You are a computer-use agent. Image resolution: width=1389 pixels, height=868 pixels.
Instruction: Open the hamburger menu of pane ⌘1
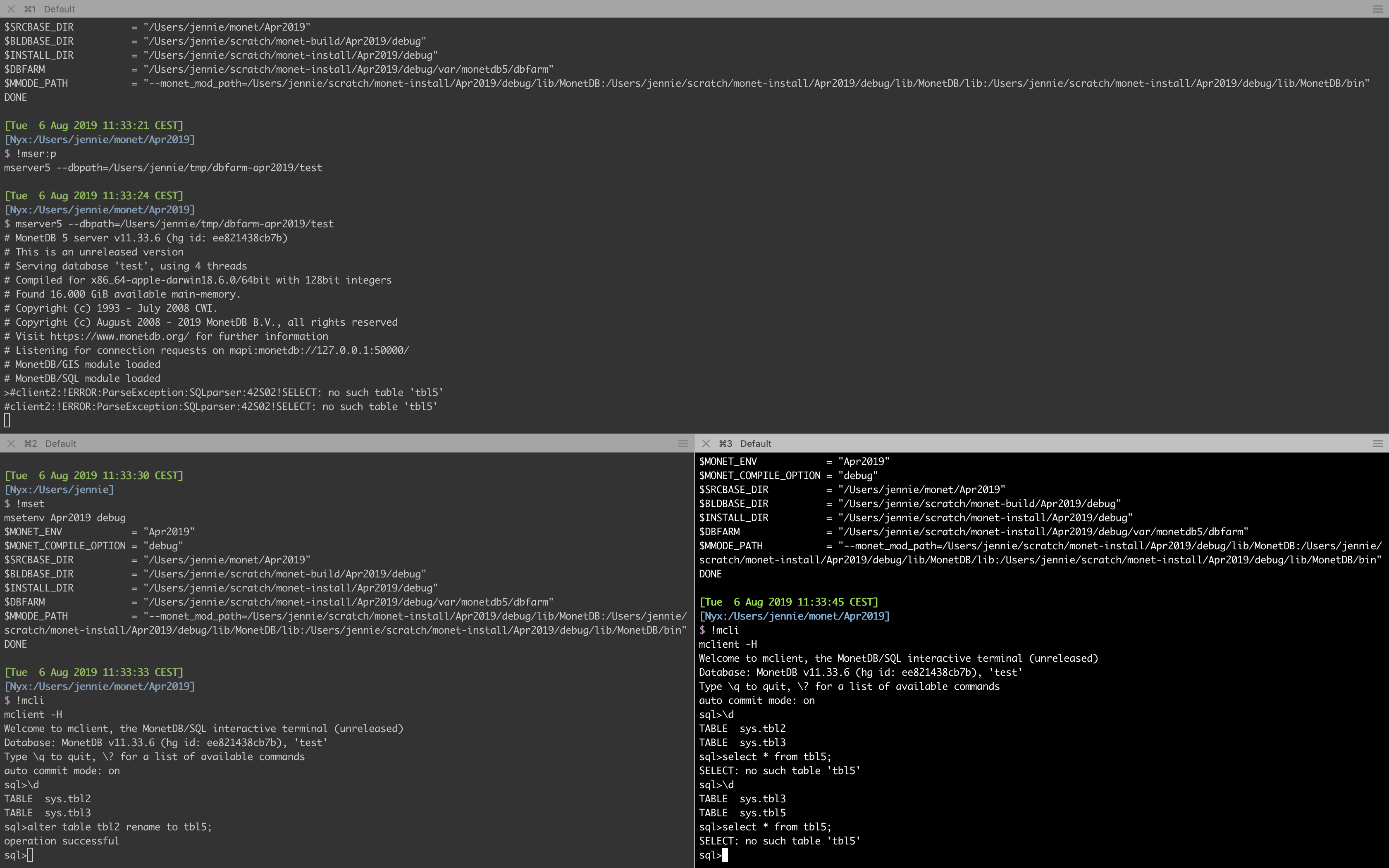[1377, 9]
